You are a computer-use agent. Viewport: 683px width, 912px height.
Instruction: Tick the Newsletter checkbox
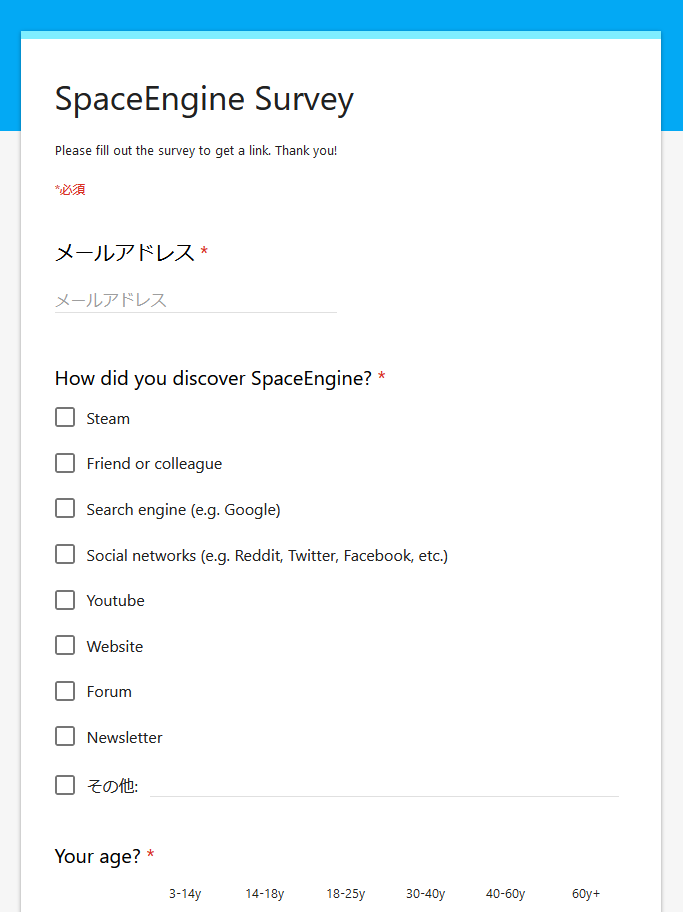[65, 736]
